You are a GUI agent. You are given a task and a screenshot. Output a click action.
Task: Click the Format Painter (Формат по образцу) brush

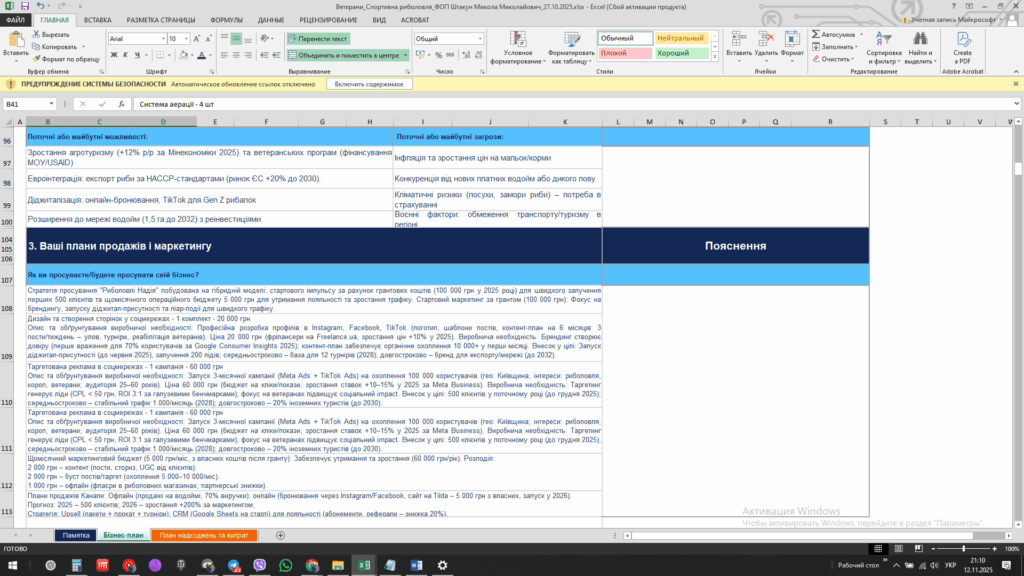point(36,59)
